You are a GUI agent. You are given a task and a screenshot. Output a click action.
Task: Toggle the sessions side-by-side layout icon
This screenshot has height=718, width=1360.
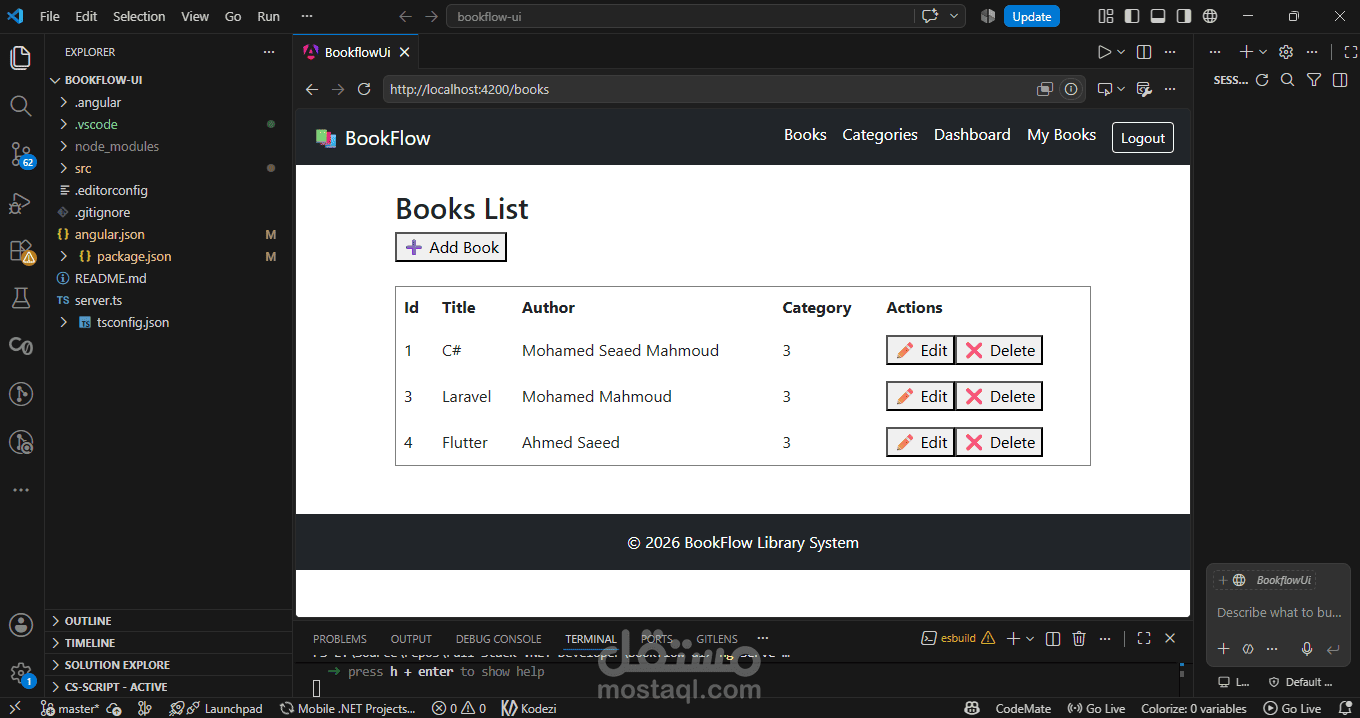[x=1340, y=80]
